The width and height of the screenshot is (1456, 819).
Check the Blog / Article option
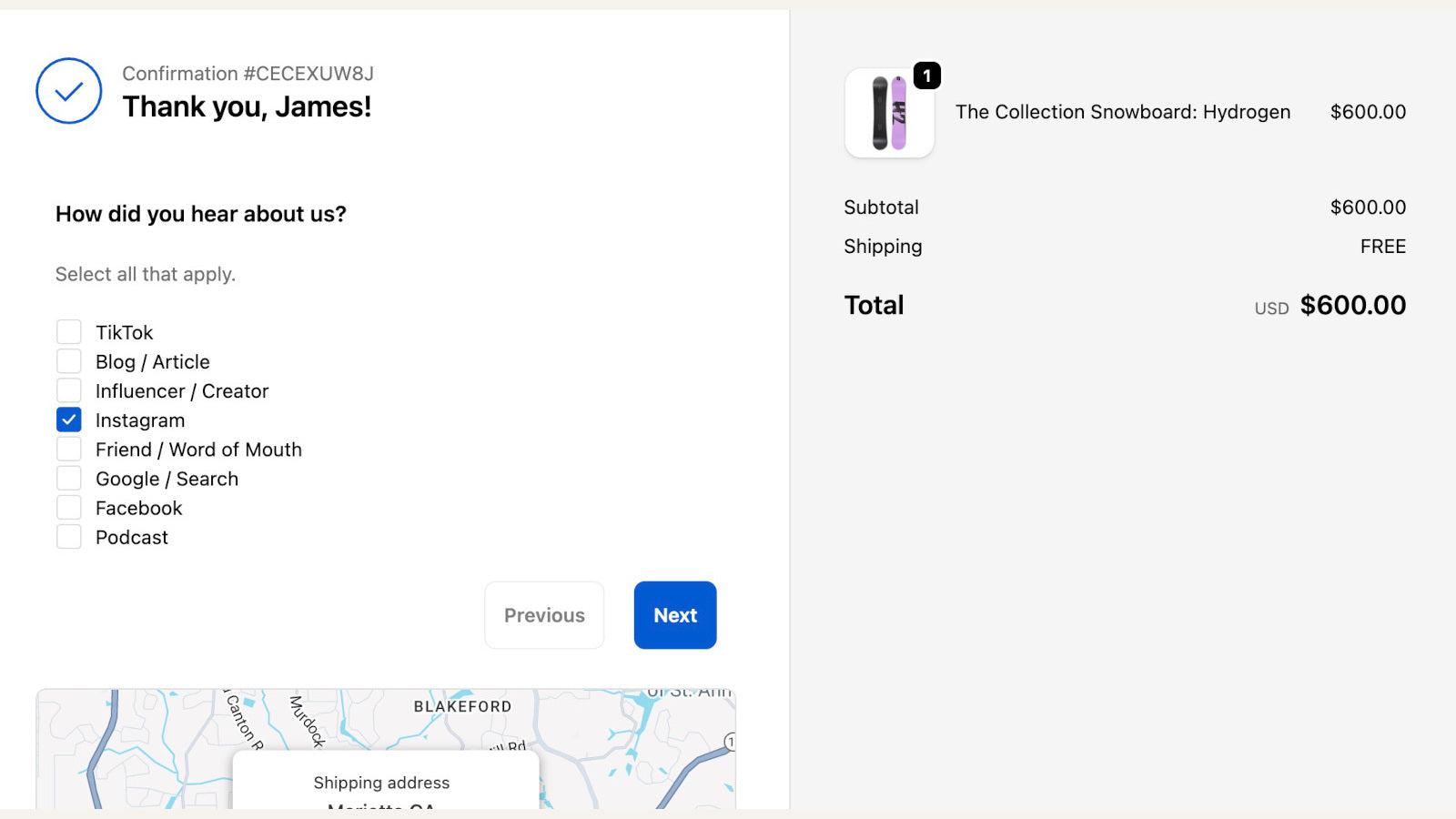pos(69,360)
